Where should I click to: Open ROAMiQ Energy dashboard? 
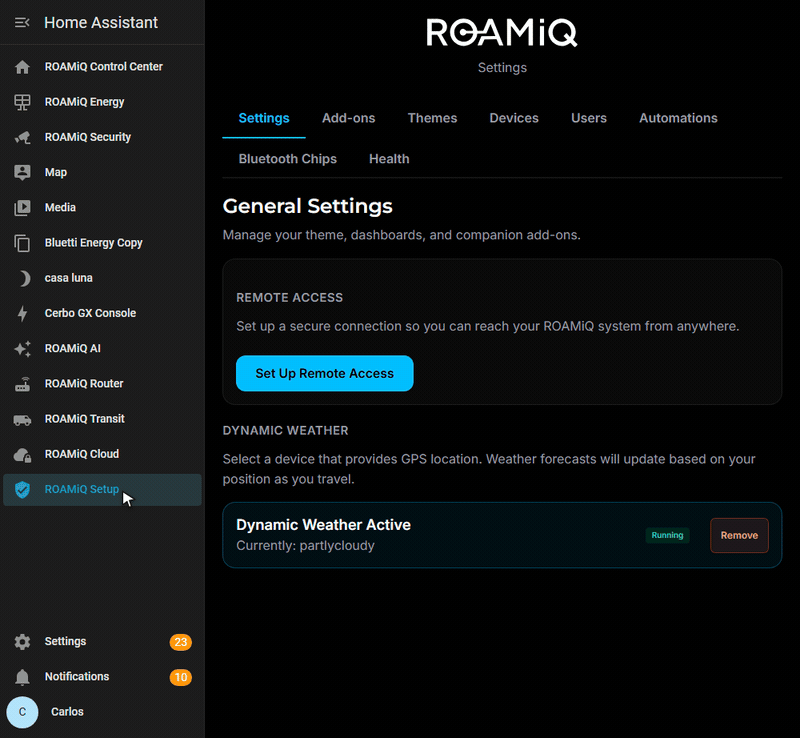pos(84,102)
